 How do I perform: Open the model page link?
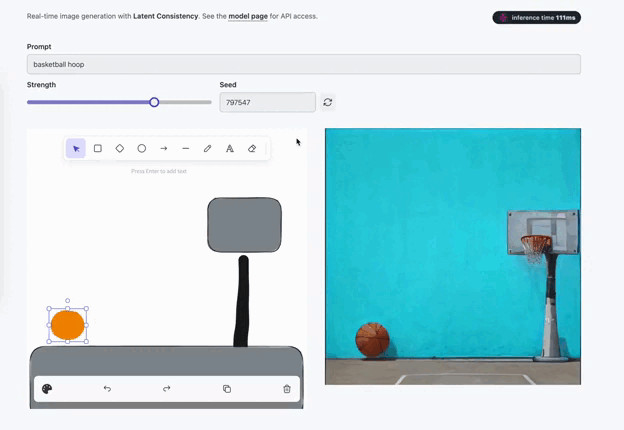coord(247,16)
